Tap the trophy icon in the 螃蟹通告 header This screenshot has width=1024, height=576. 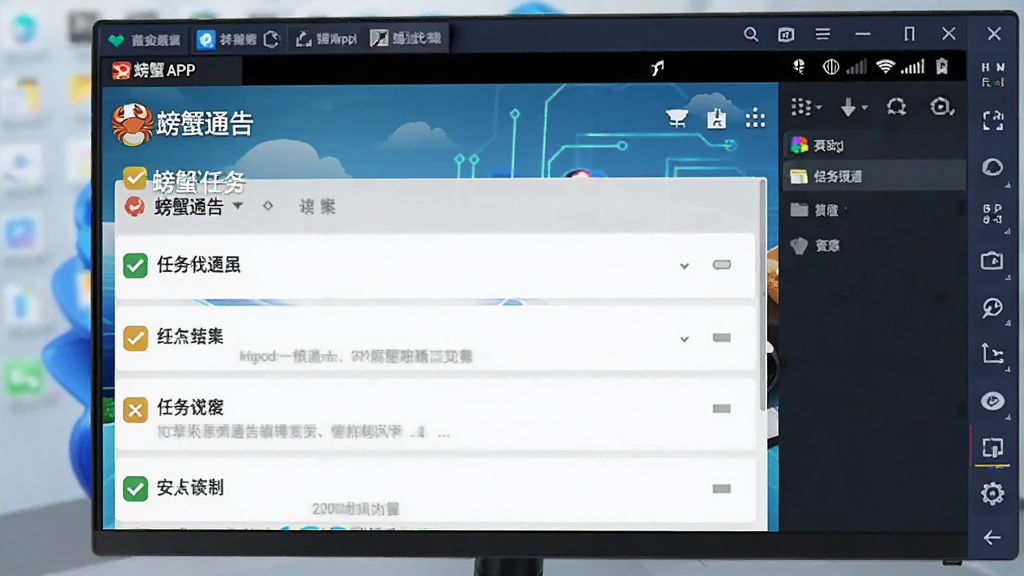click(x=677, y=118)
